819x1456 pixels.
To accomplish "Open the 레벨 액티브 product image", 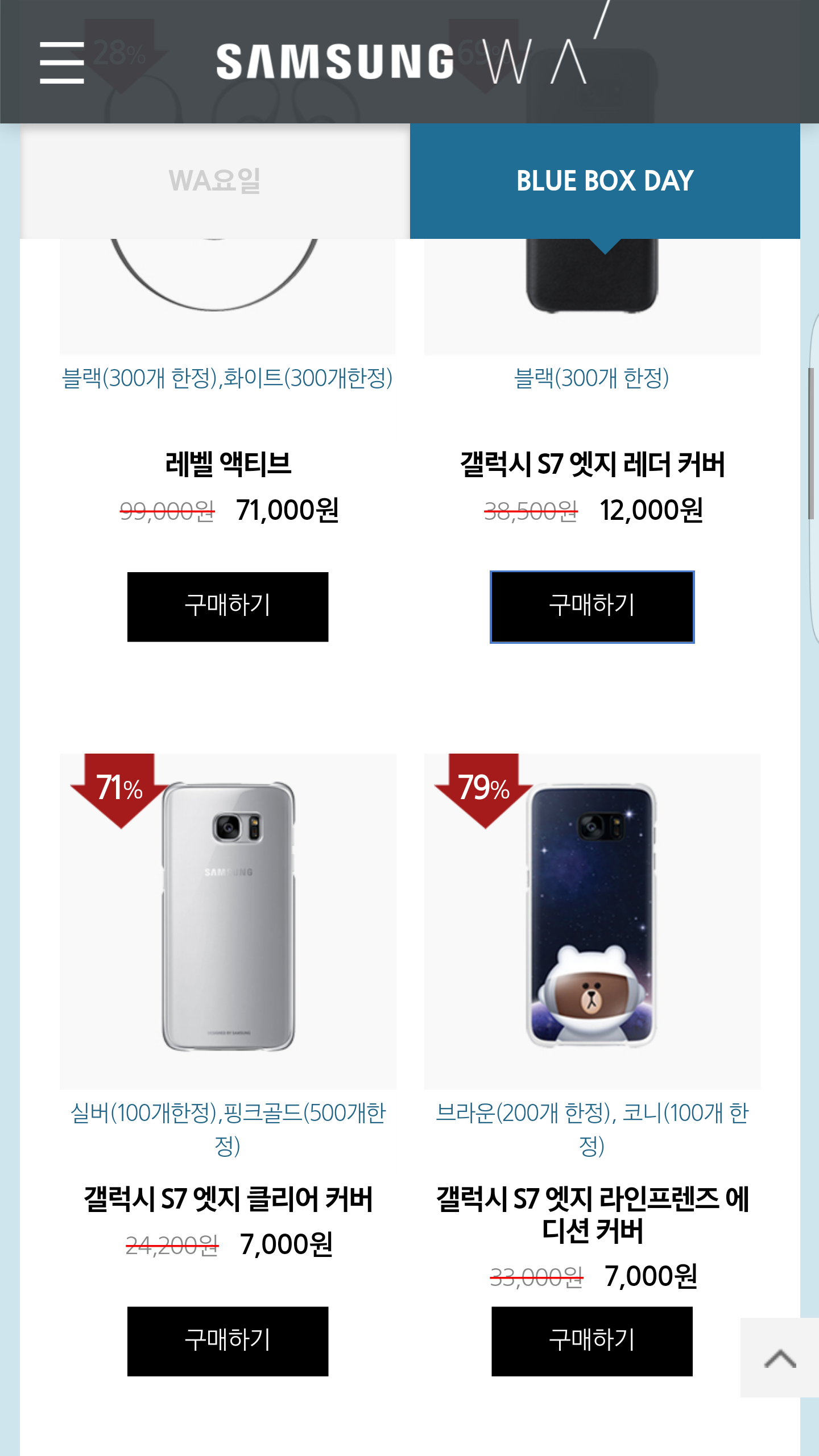I will [228, 297].
